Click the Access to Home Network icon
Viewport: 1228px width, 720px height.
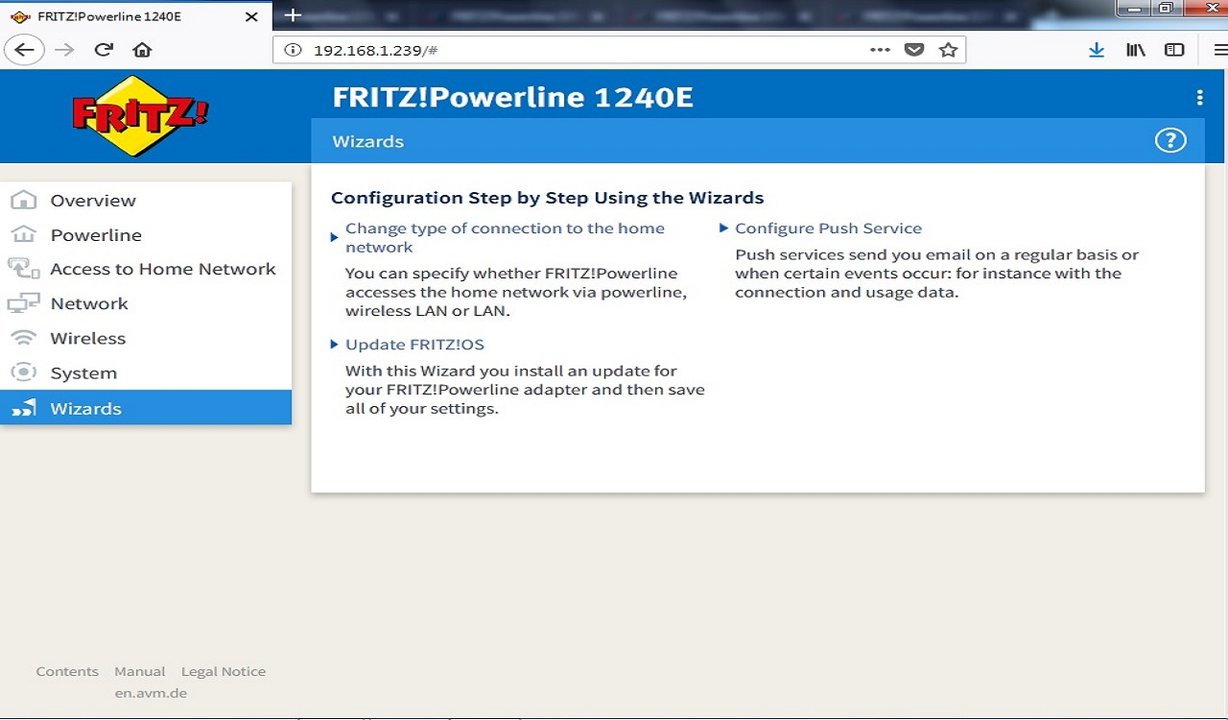[x=23, y=268]
